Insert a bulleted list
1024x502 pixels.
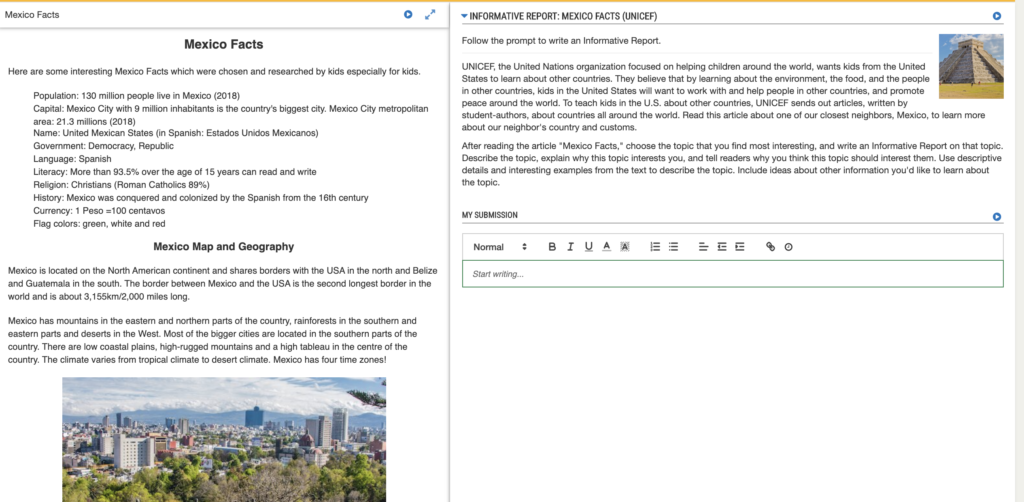click(673, 247)
